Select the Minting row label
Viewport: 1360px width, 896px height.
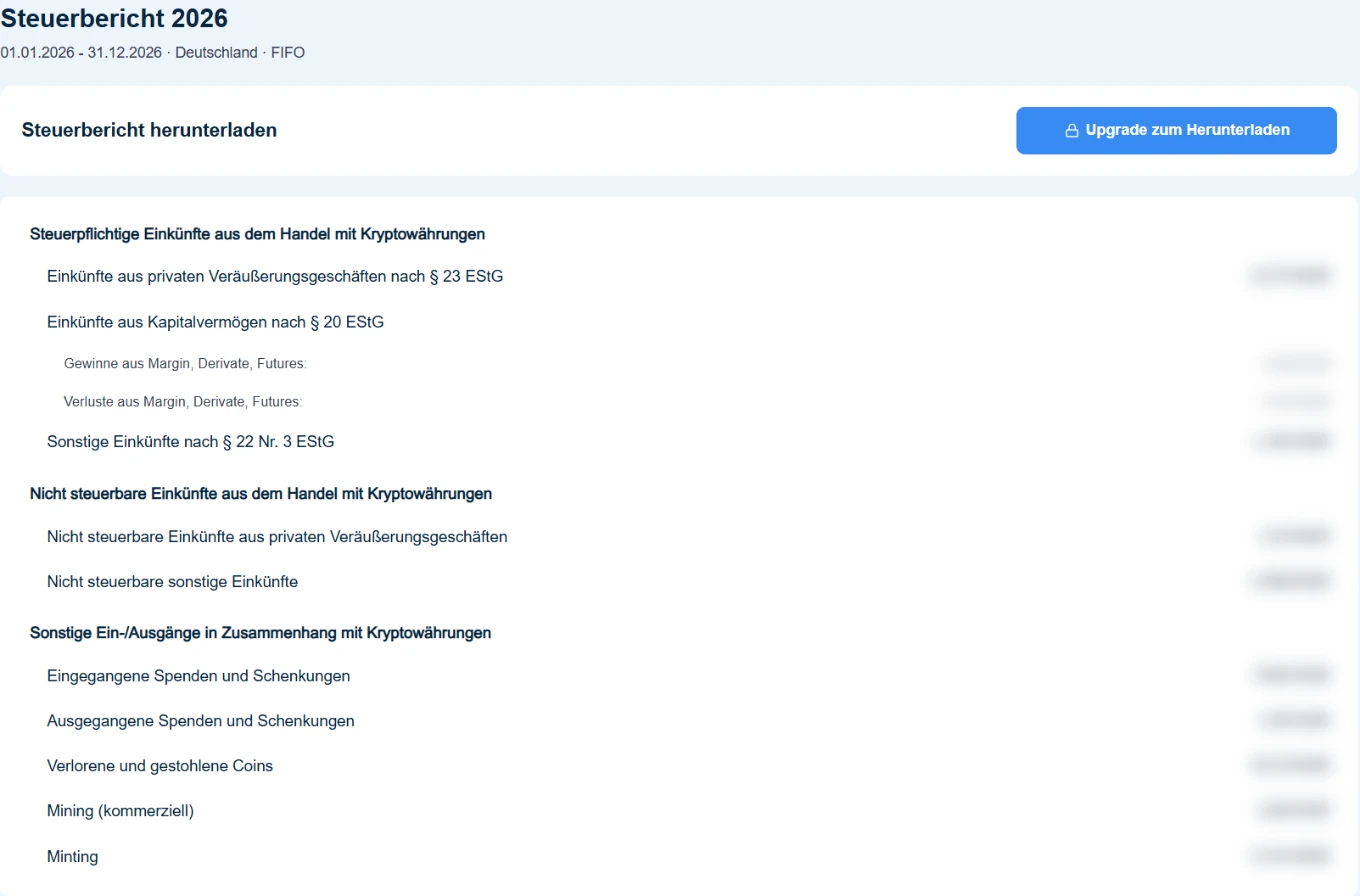[x=73, y=856]
